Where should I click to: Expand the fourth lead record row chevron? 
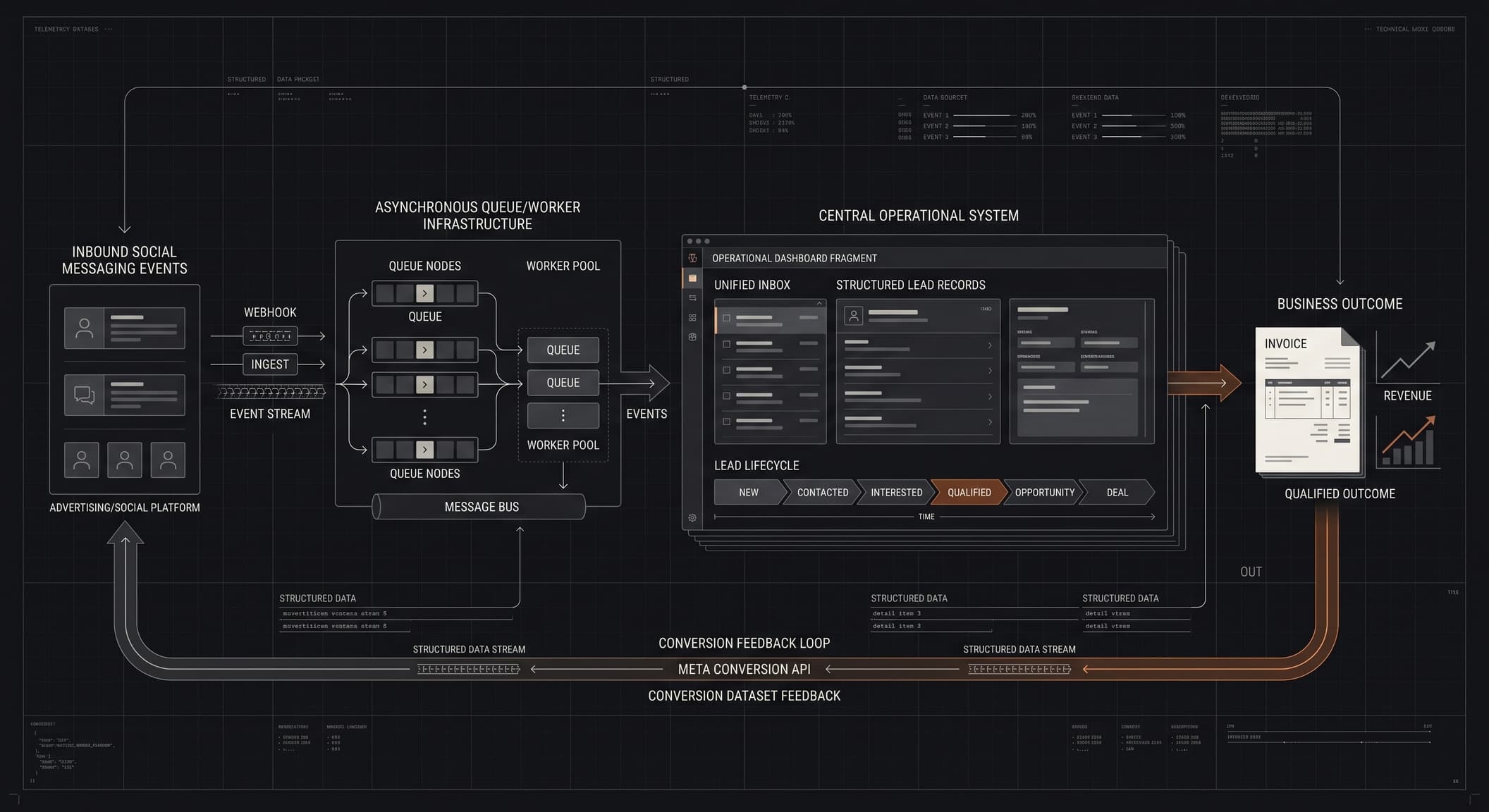click(990, 422)
